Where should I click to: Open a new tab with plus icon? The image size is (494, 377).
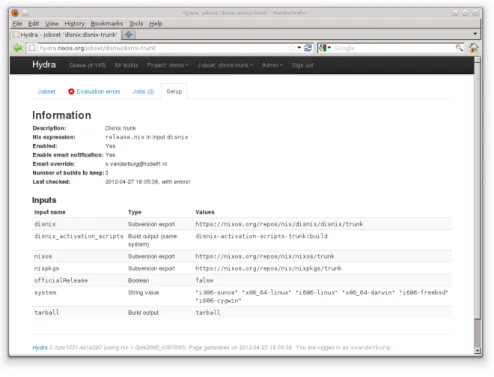pos(128,35)
